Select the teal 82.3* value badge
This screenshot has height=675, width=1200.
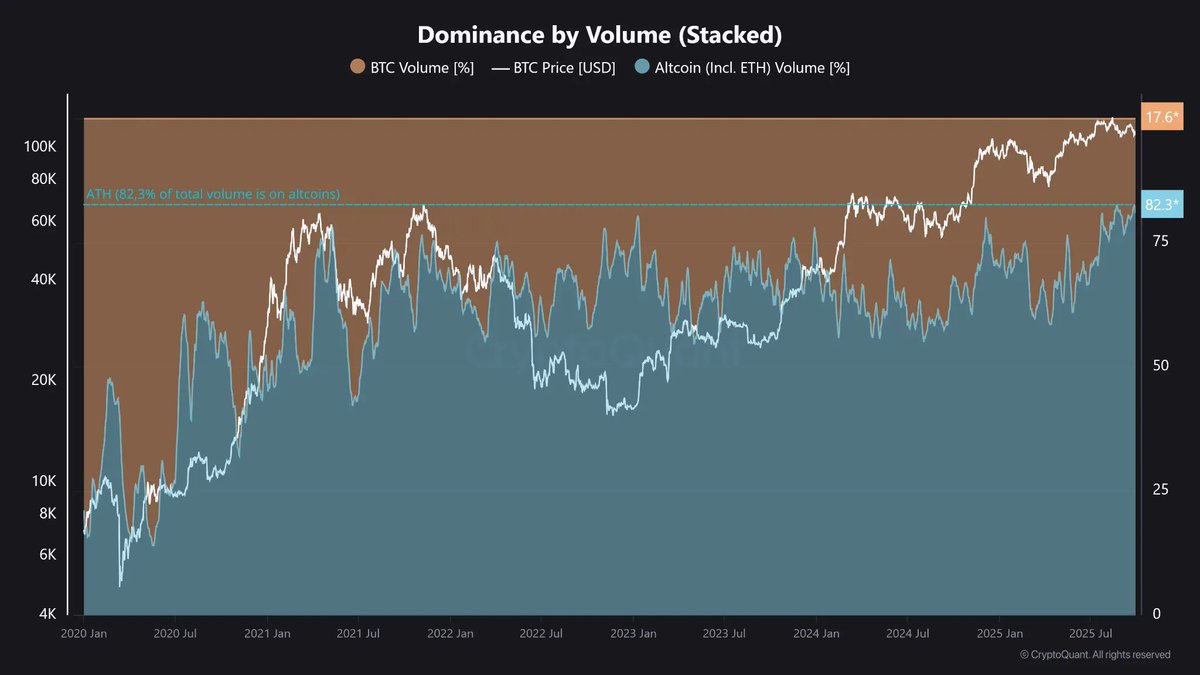click(1161, 205)
